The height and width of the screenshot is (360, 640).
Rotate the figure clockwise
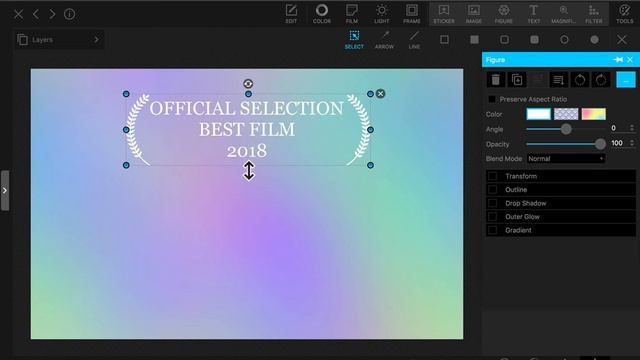(601, 80)
